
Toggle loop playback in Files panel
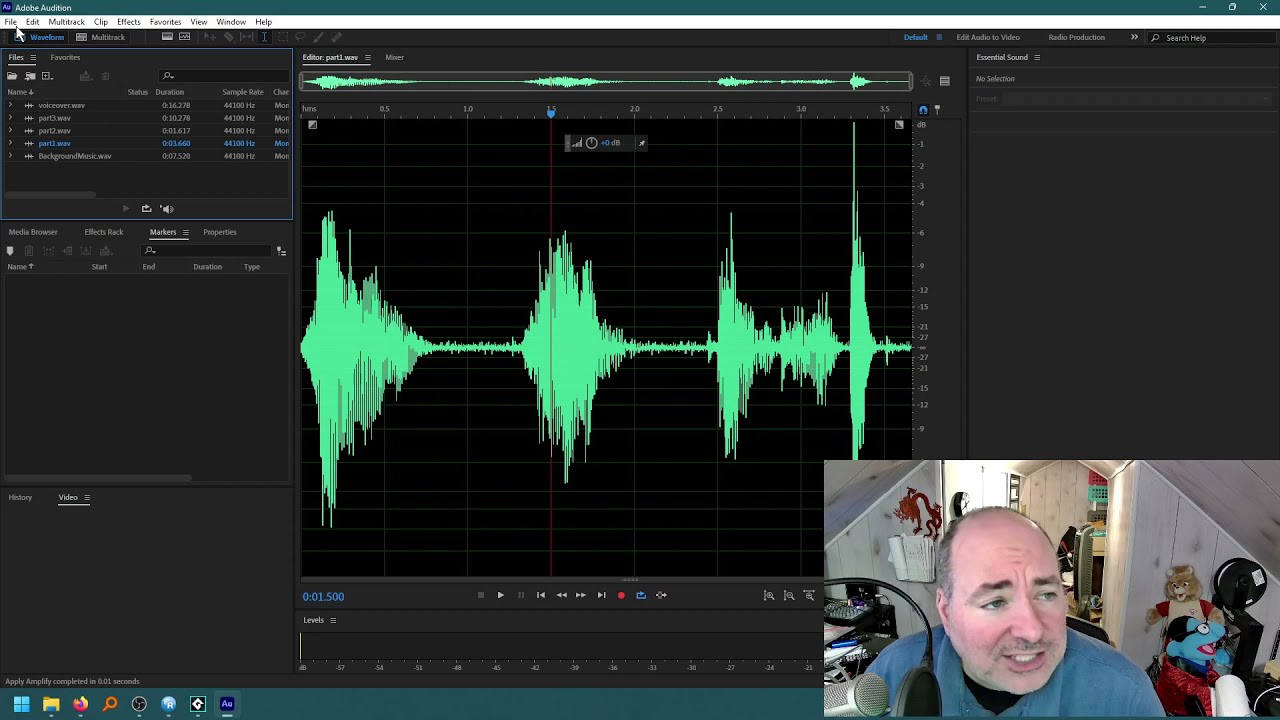[x=146, y=209]
